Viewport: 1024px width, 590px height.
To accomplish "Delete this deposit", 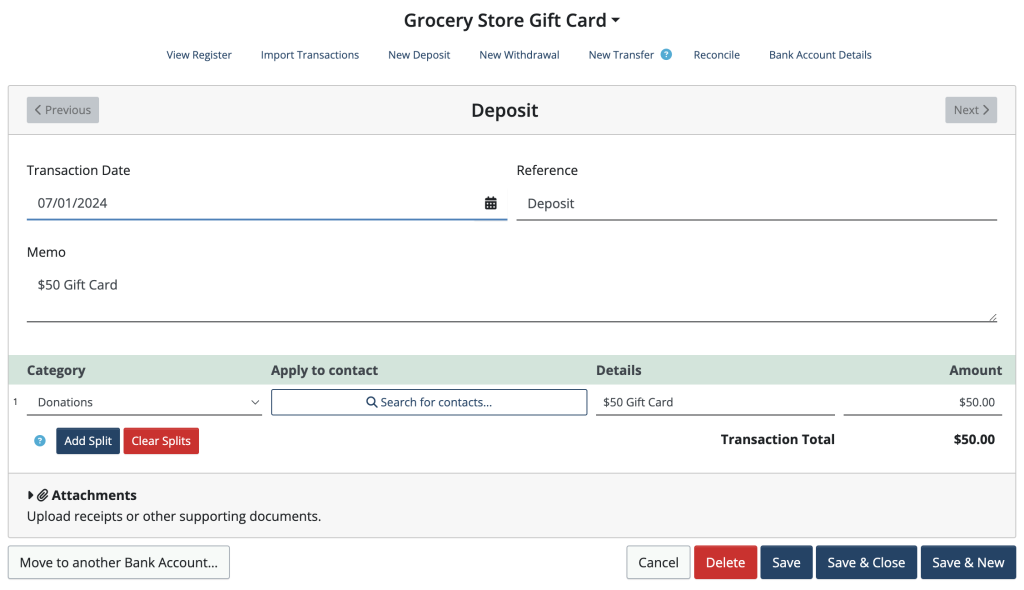I will (x=725, y=562).
